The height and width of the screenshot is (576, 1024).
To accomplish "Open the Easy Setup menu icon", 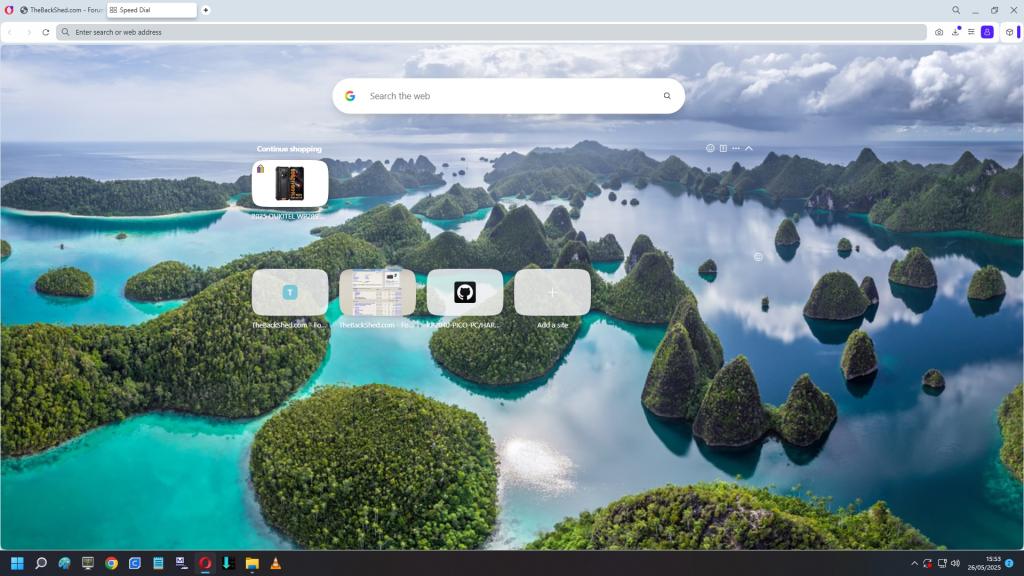I will coord(971,32).
